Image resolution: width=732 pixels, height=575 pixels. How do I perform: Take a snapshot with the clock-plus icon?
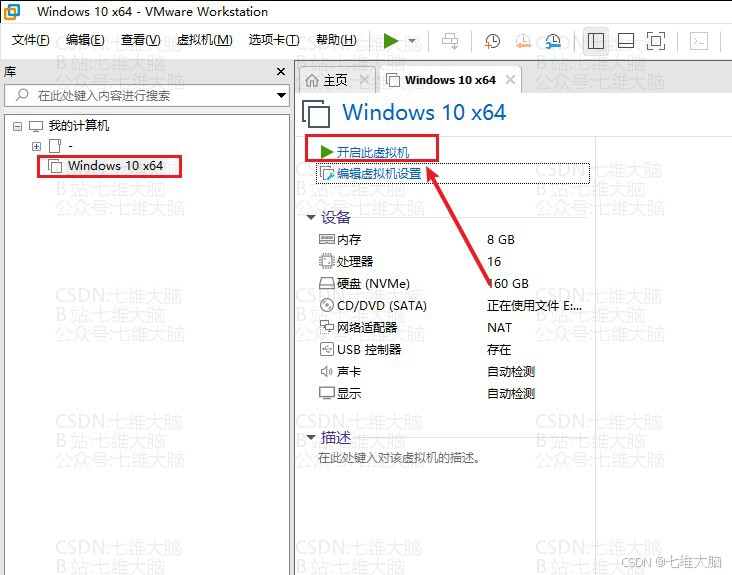click(x=492, y=41)
